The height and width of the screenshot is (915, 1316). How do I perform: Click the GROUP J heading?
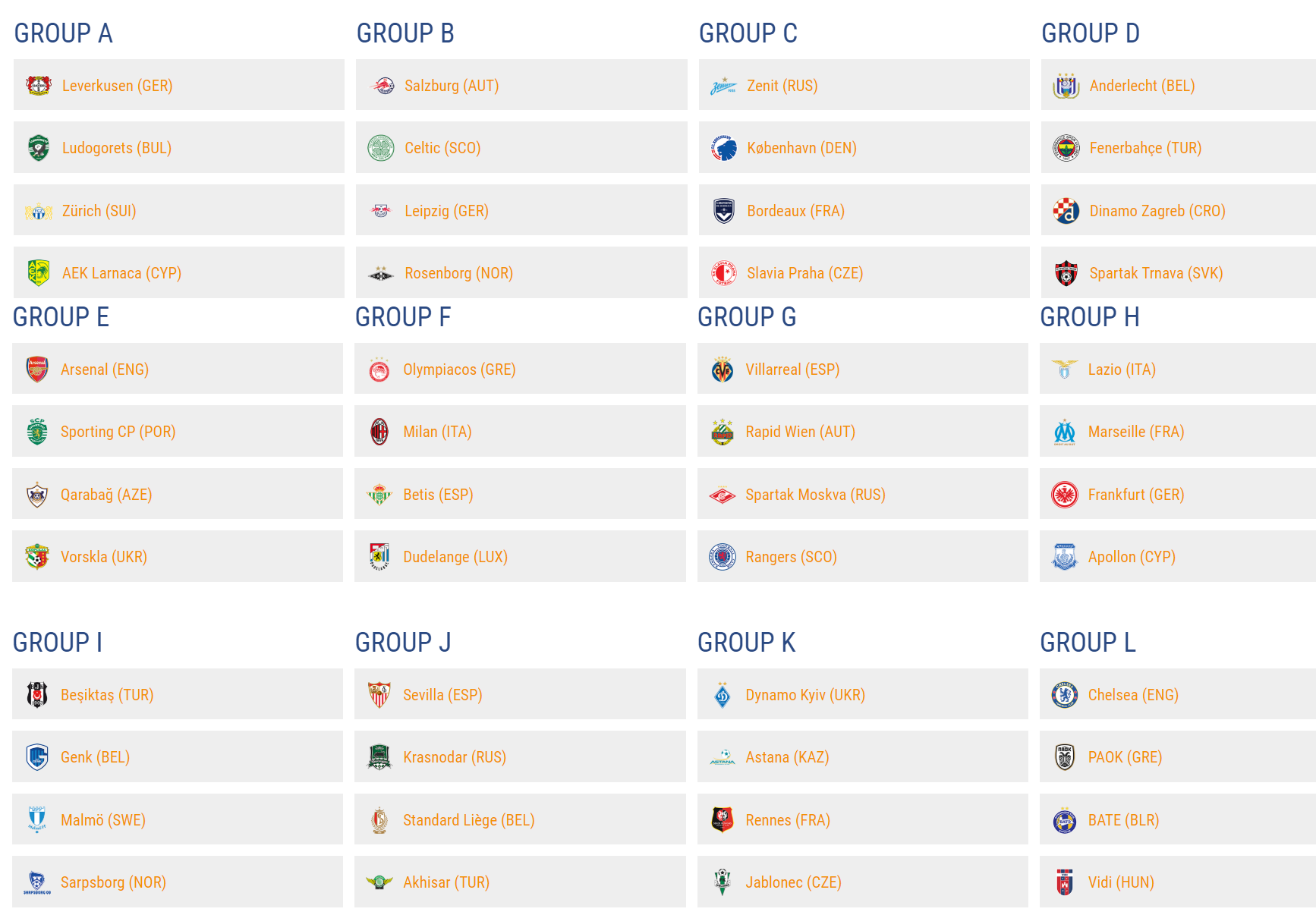[403, 643]
